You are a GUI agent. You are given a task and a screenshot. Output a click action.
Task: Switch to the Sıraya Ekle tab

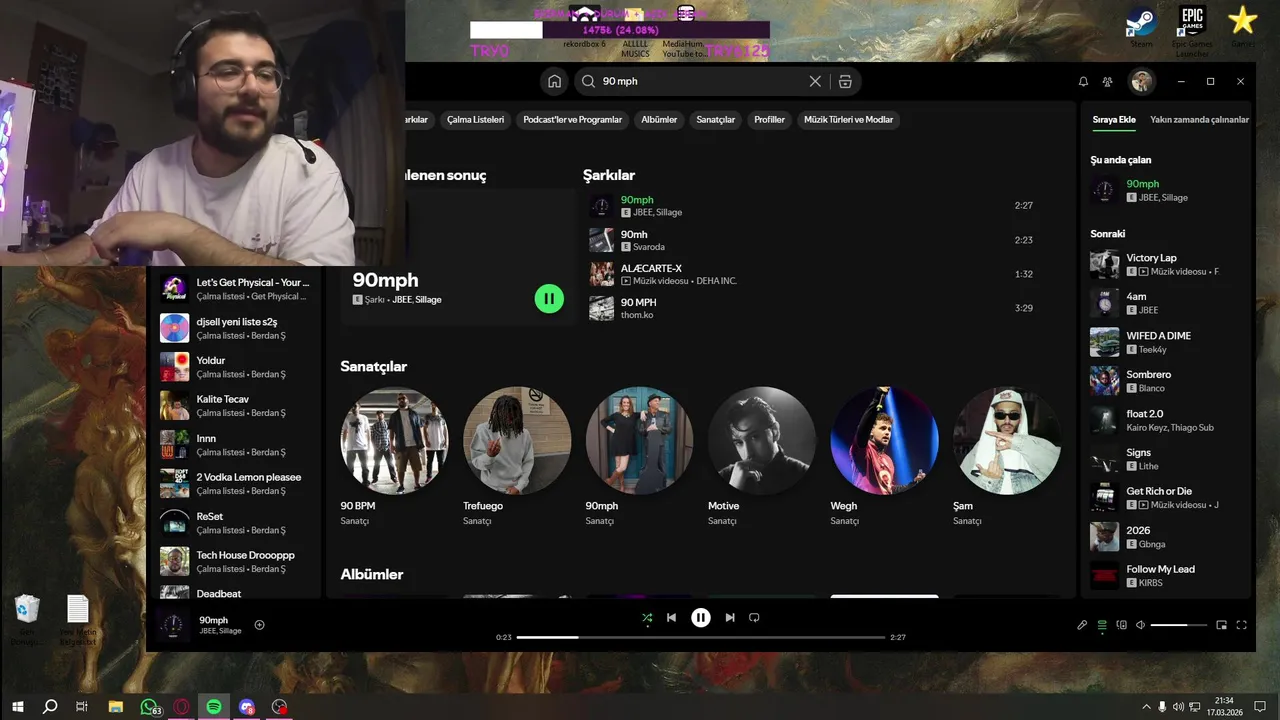[1114, 120]
